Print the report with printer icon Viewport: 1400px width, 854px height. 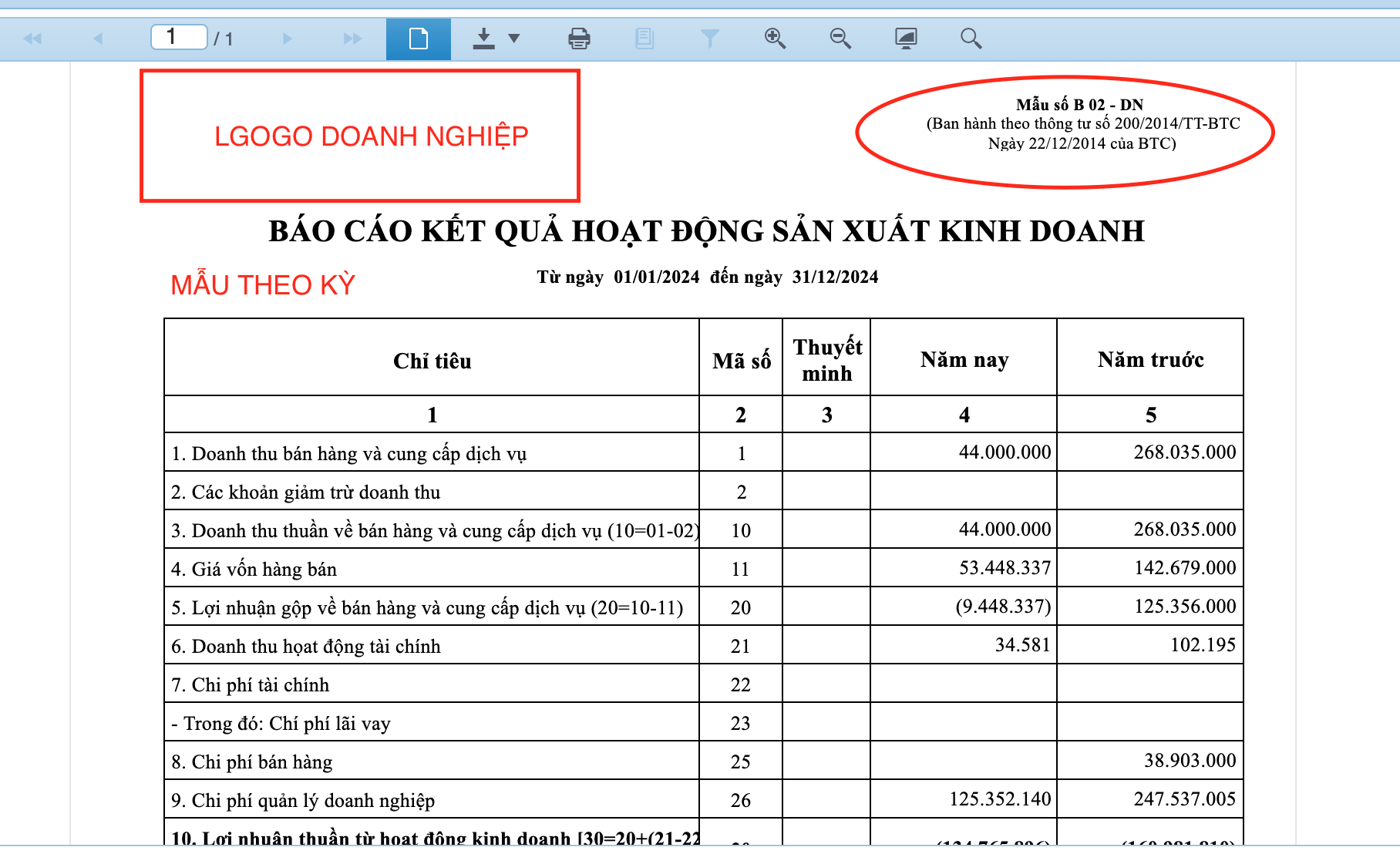pos(579,39)
